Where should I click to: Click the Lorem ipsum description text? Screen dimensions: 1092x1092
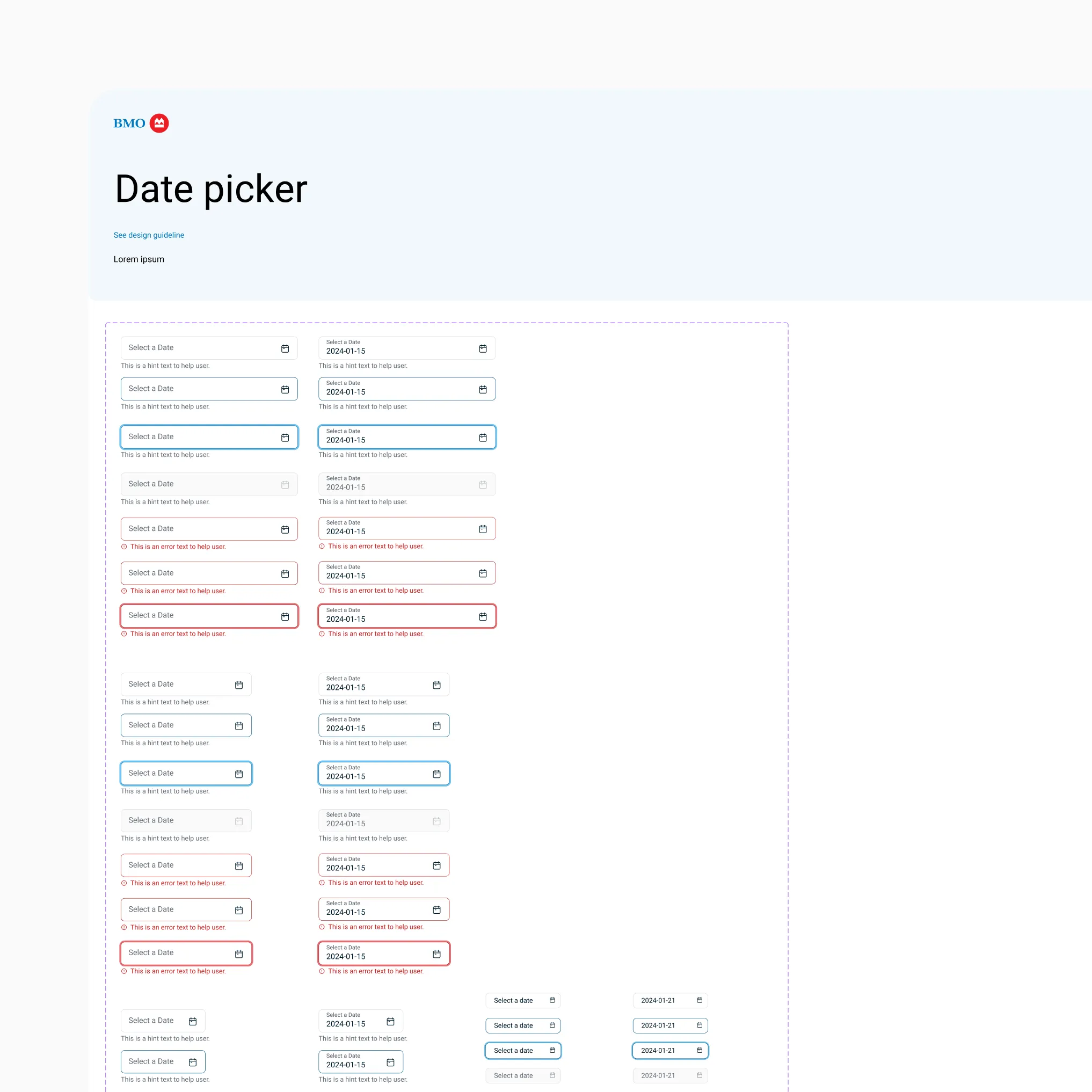tap(139, 259)
